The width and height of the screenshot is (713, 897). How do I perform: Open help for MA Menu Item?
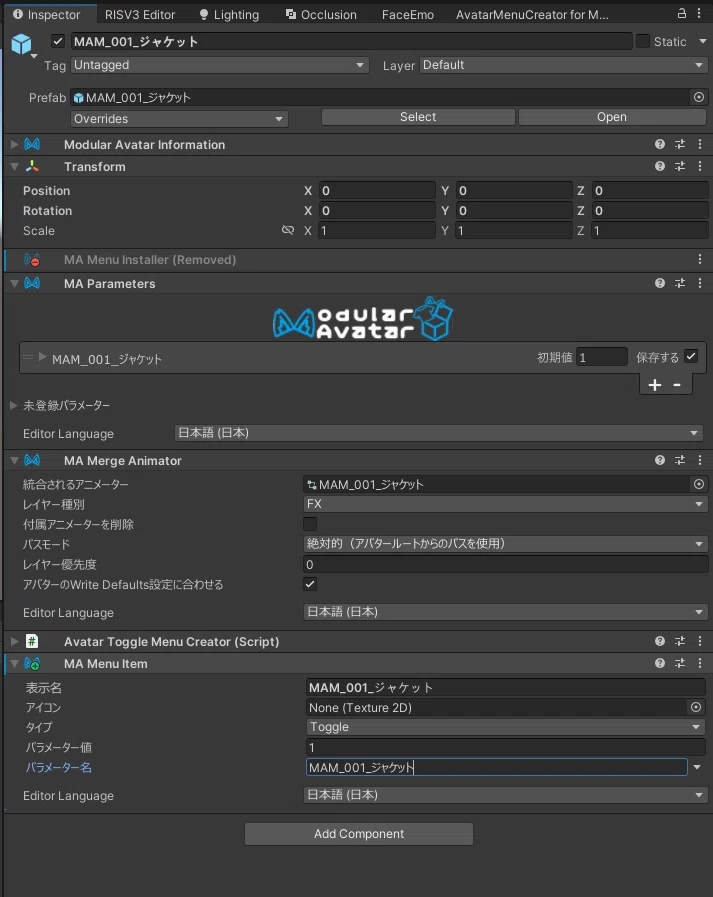coord(660,663)
